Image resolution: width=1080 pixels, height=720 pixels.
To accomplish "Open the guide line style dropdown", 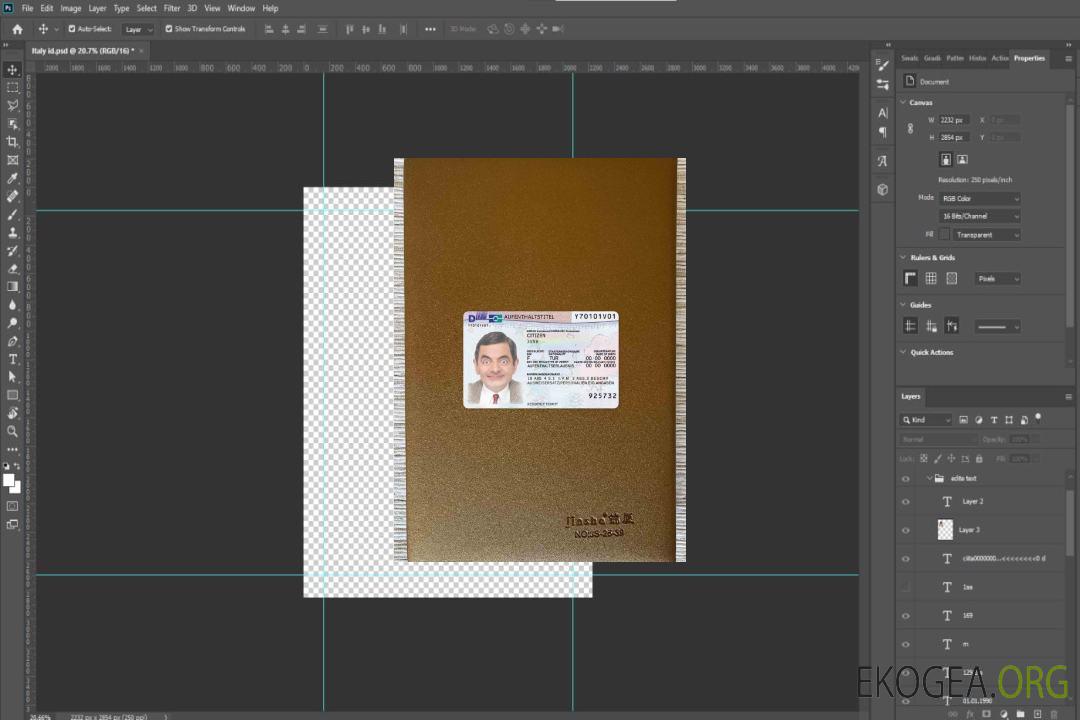I will tap(997, 327).
